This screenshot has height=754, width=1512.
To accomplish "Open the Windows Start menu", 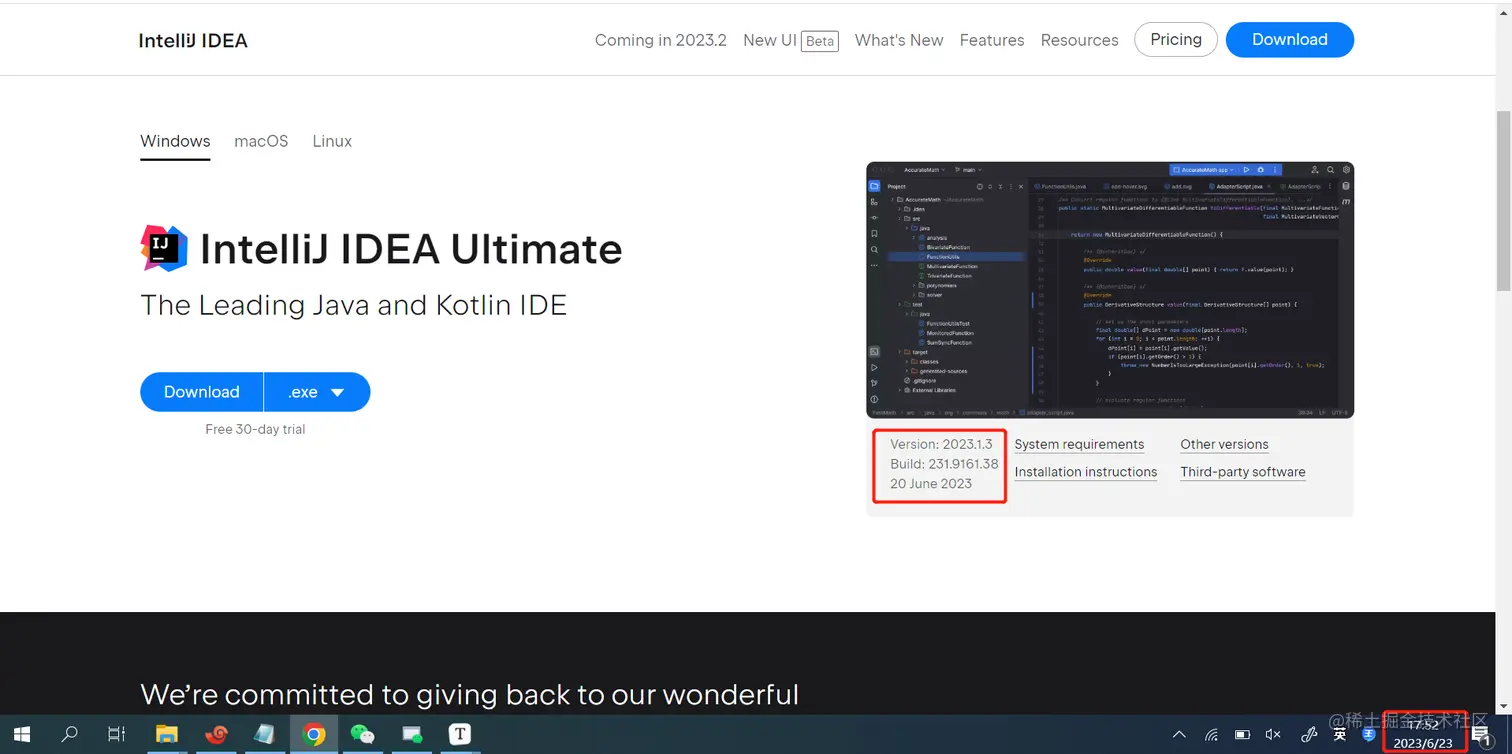I will tap(21, 734).
